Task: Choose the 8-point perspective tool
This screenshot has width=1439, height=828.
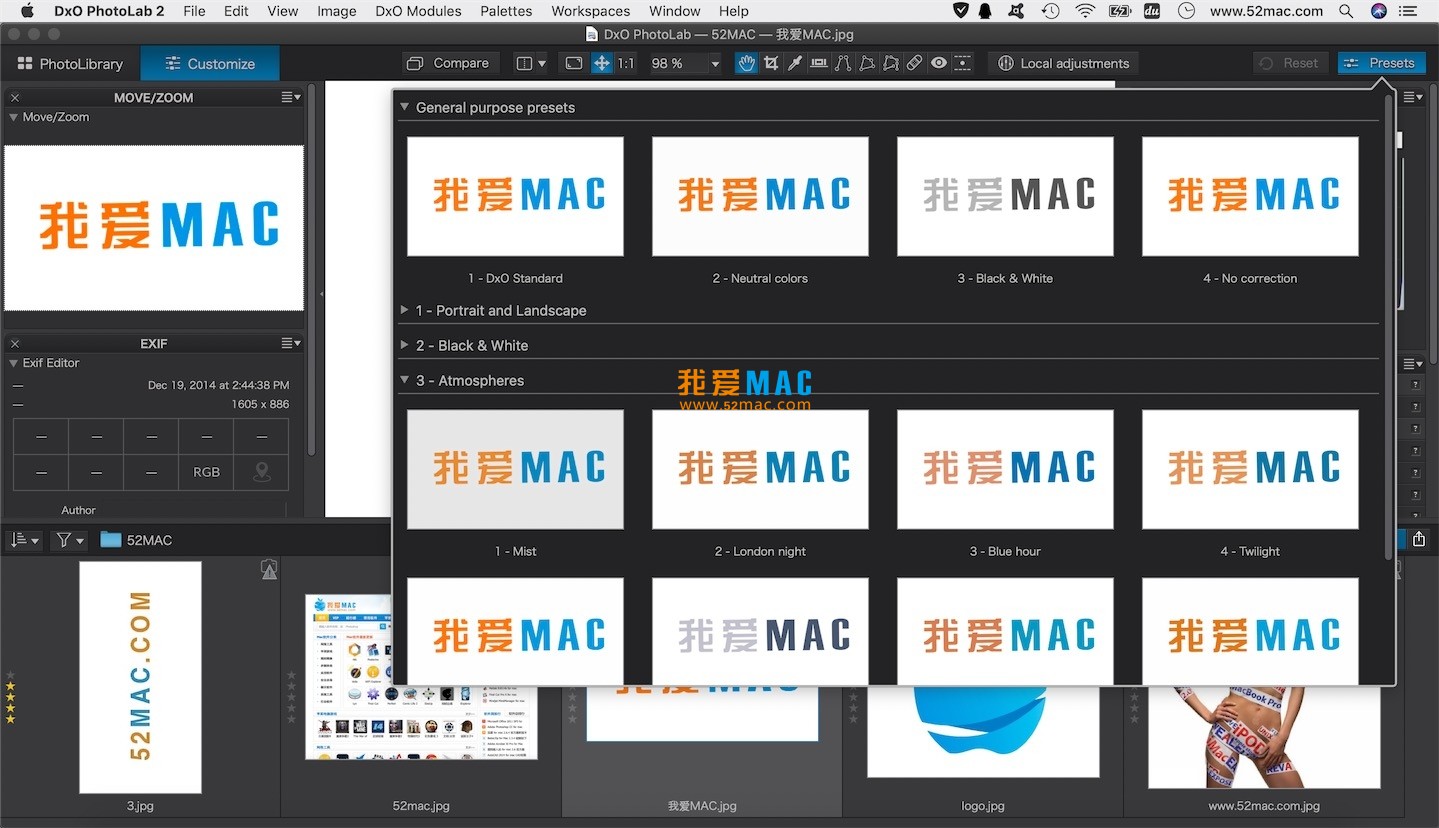Action: click(891, 63)
